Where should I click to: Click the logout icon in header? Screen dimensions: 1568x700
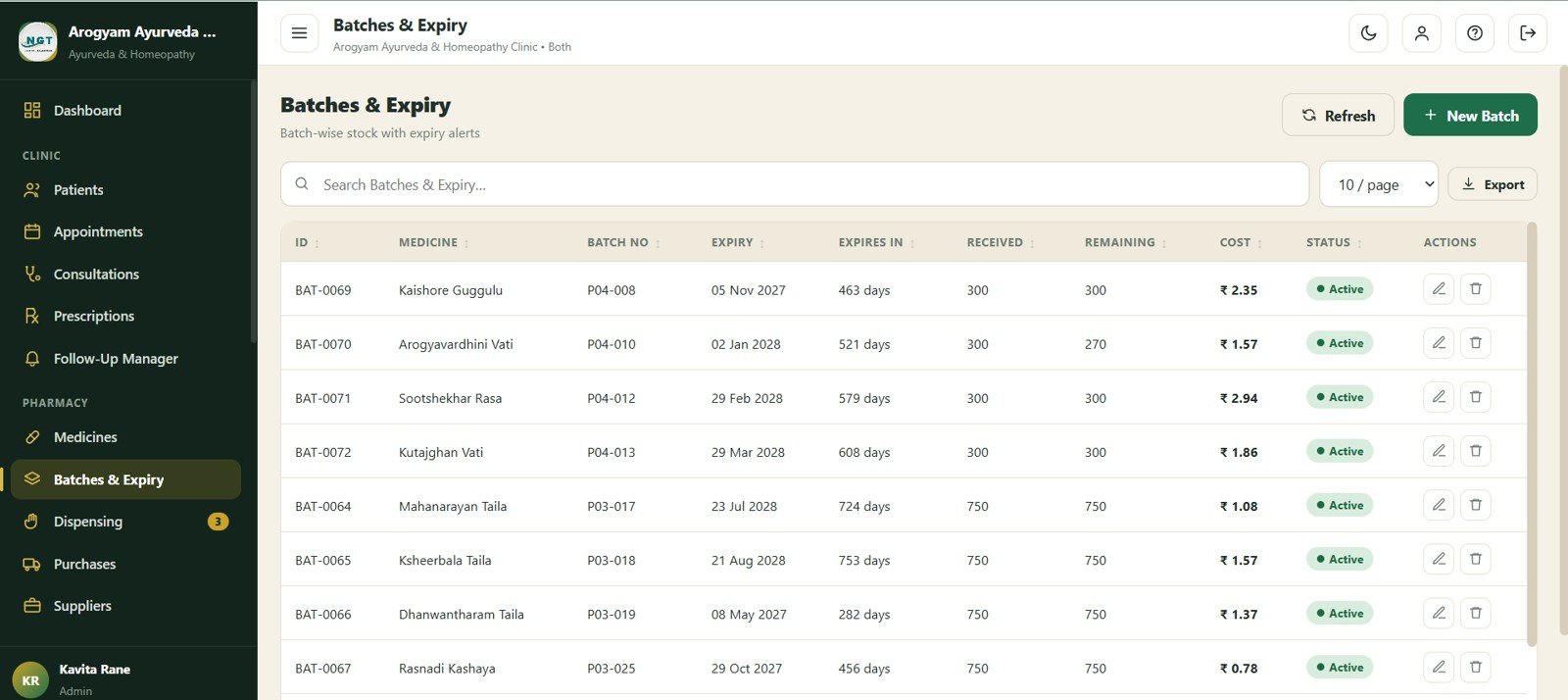(1527, 33)
